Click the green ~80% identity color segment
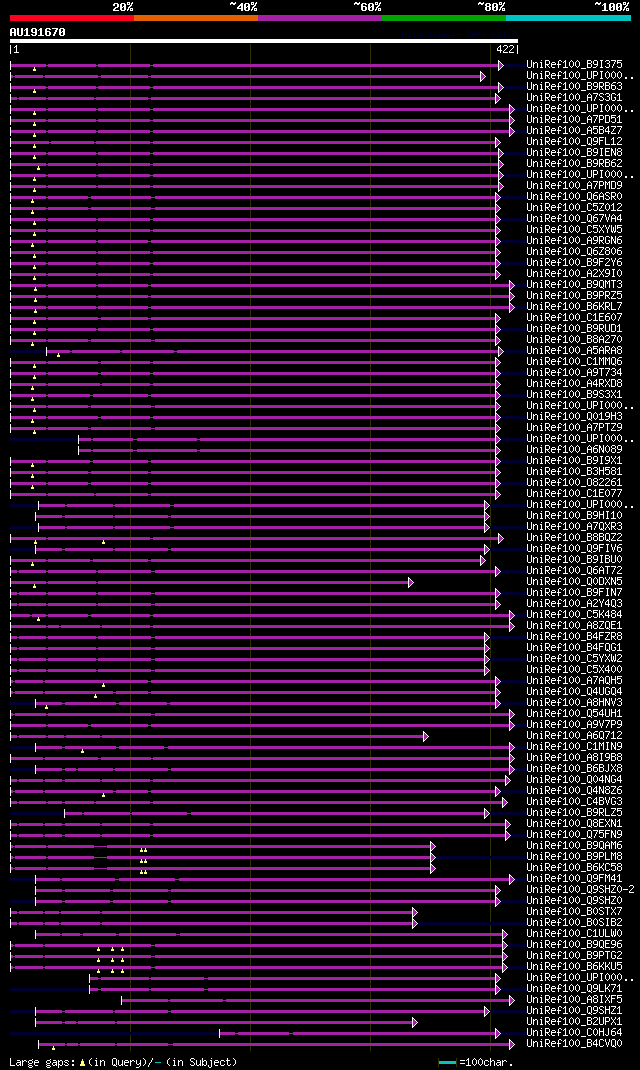The height and width of the screenshot is (1070, 640). [444, 18]
